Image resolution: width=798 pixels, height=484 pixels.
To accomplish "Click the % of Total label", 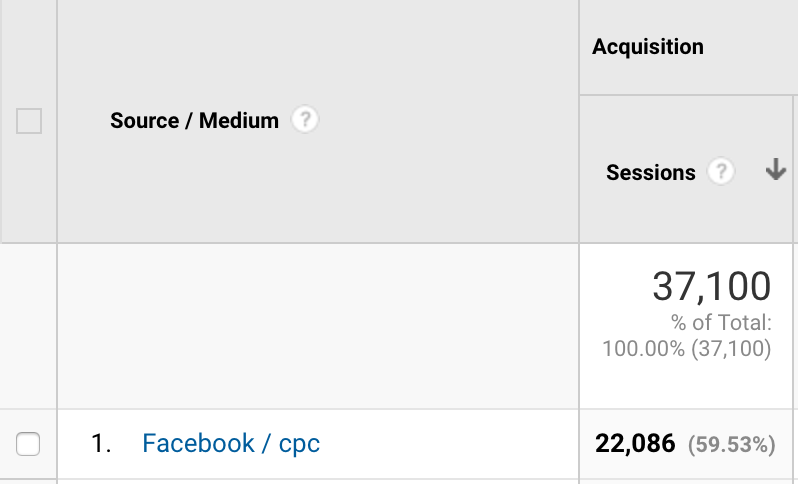I will [721, 323].
